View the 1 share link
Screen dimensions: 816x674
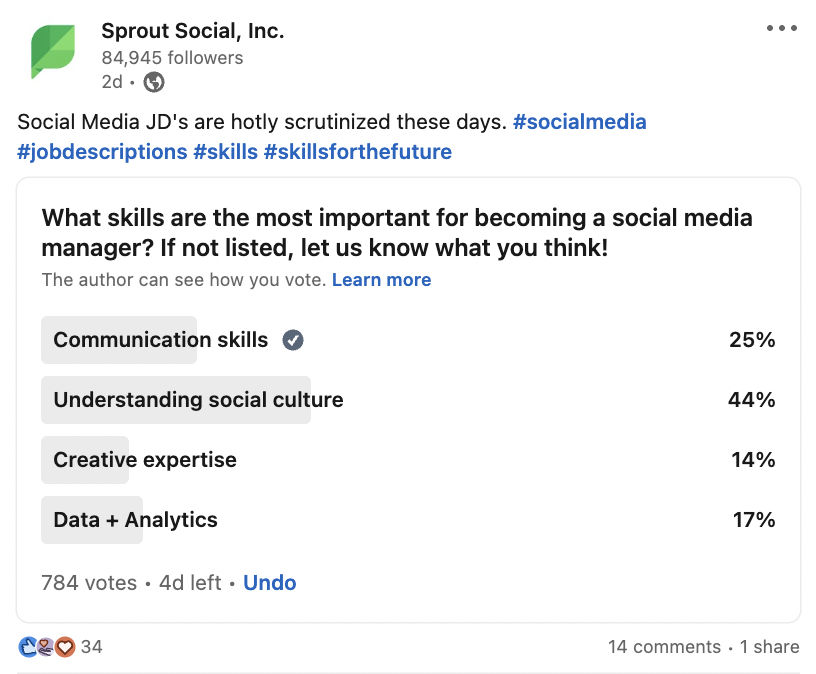(769, 647)
